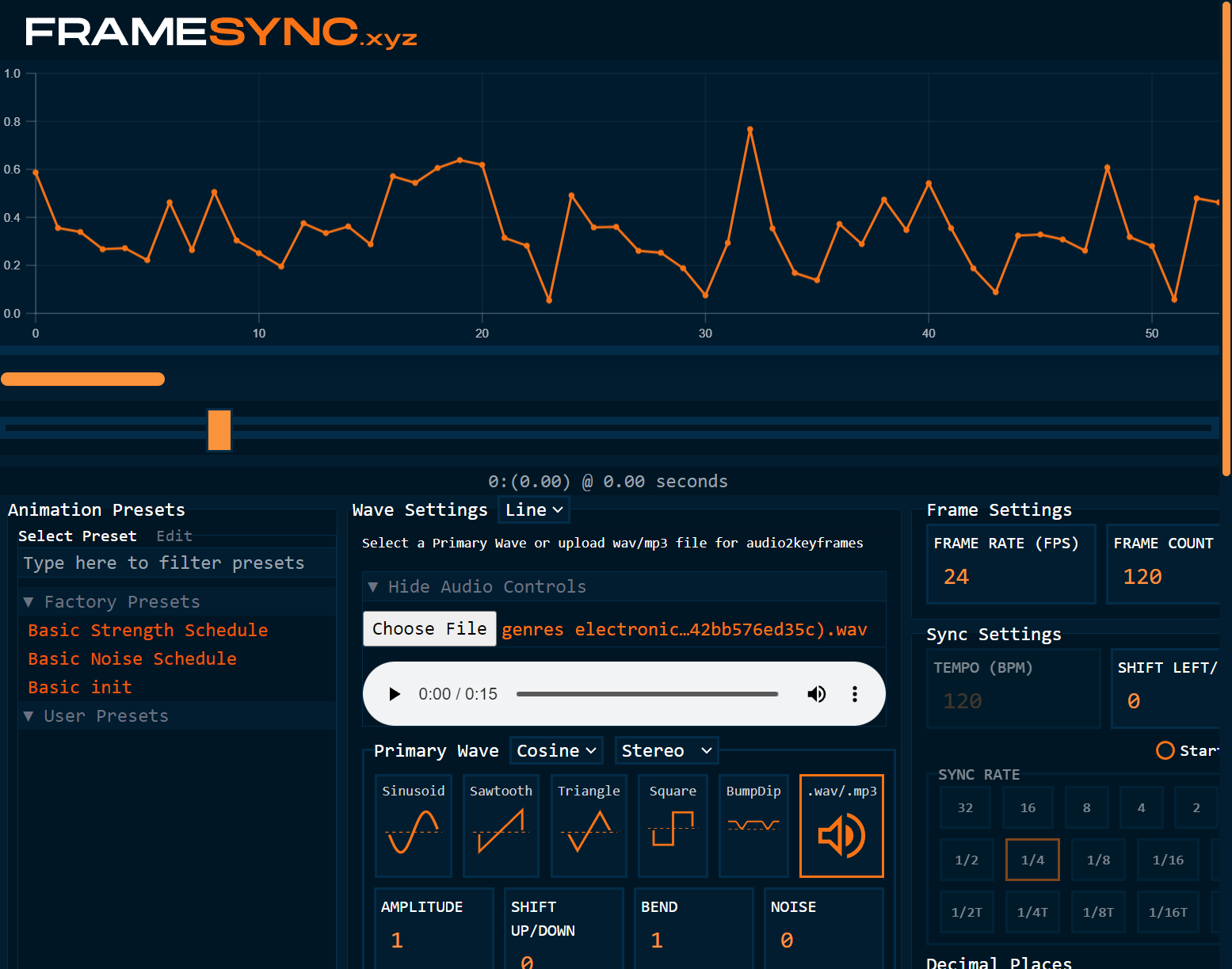The image size is (1232, 969).
Task: Click the uploaded .wav filename text
Action: [x=684, y=629]
